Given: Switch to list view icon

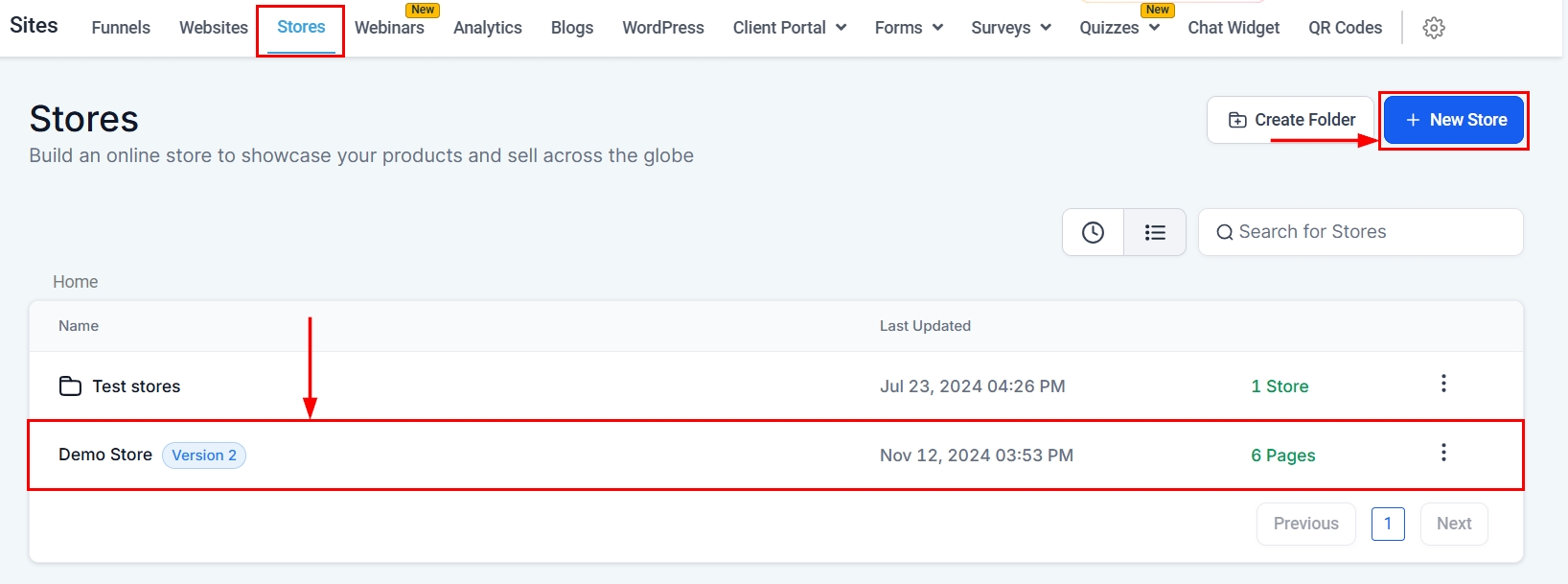Looking at the screenshot, I should coord(1155,232).
